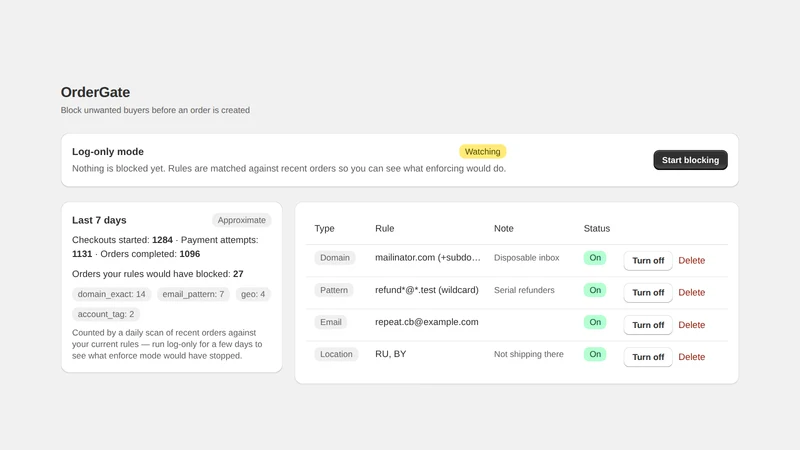The height and width of the screenshot is (450, 800).
Task: Click the 'Block unwanted buyers' subtitle
Action: click(155, 110)
